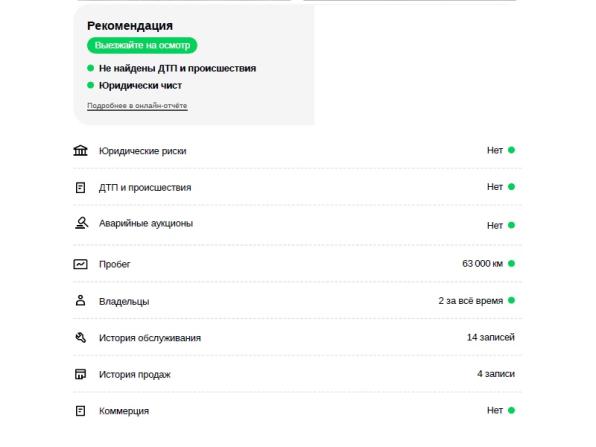
Task: Click the document icon next to ДТП и происшествия
Action: 80,187
